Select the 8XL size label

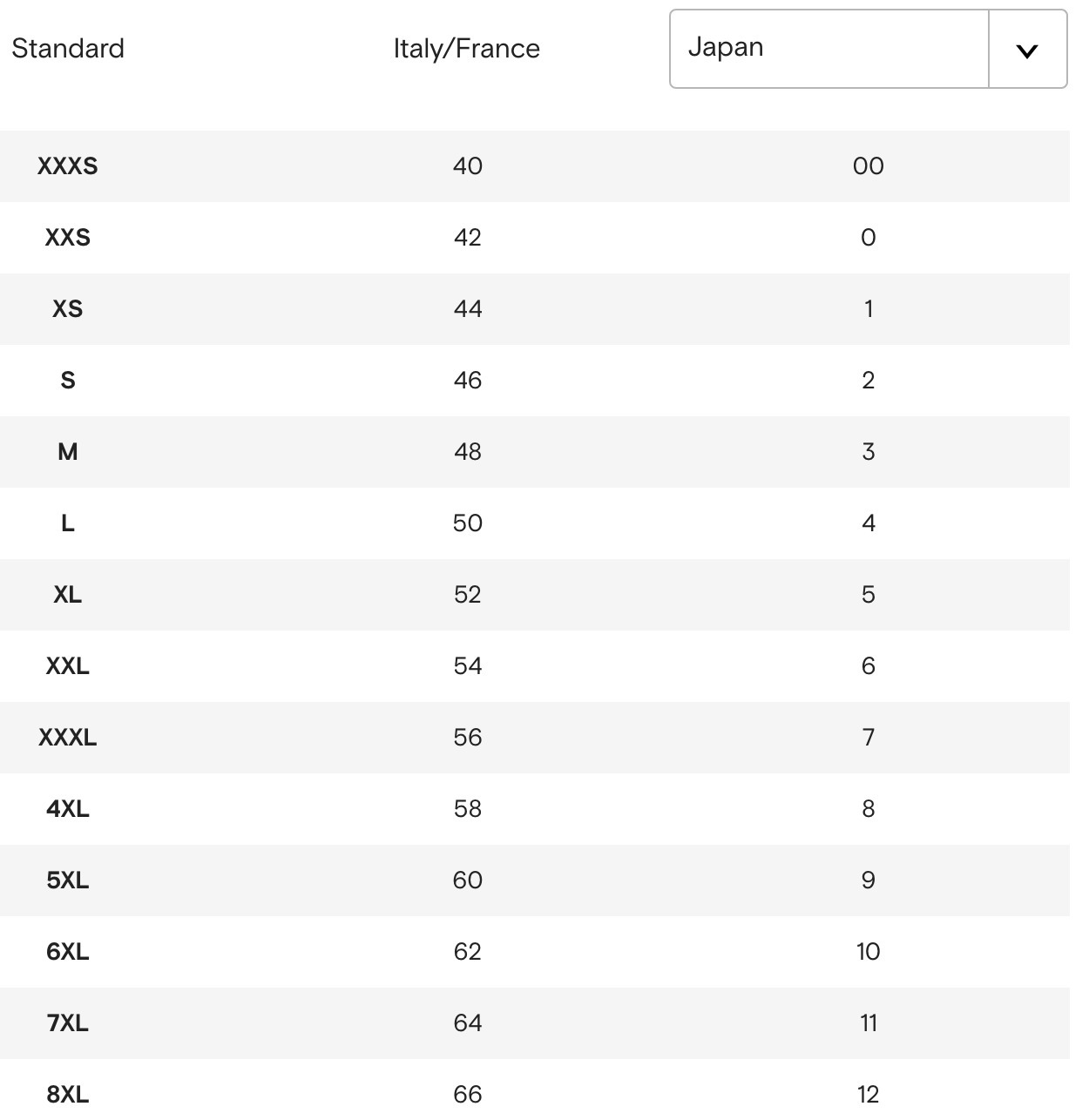68,1094
